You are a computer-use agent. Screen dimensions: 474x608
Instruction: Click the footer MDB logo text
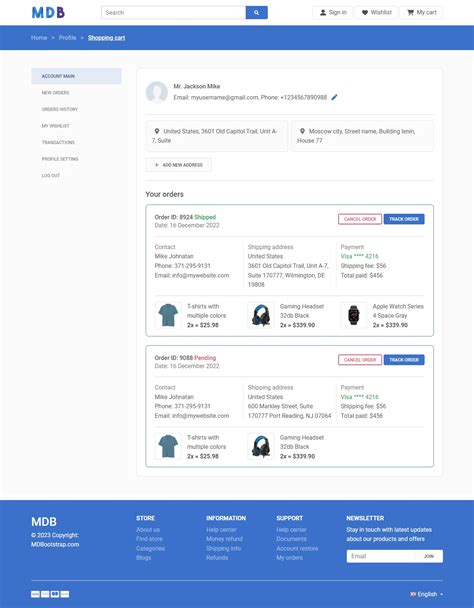pos(44,522)
